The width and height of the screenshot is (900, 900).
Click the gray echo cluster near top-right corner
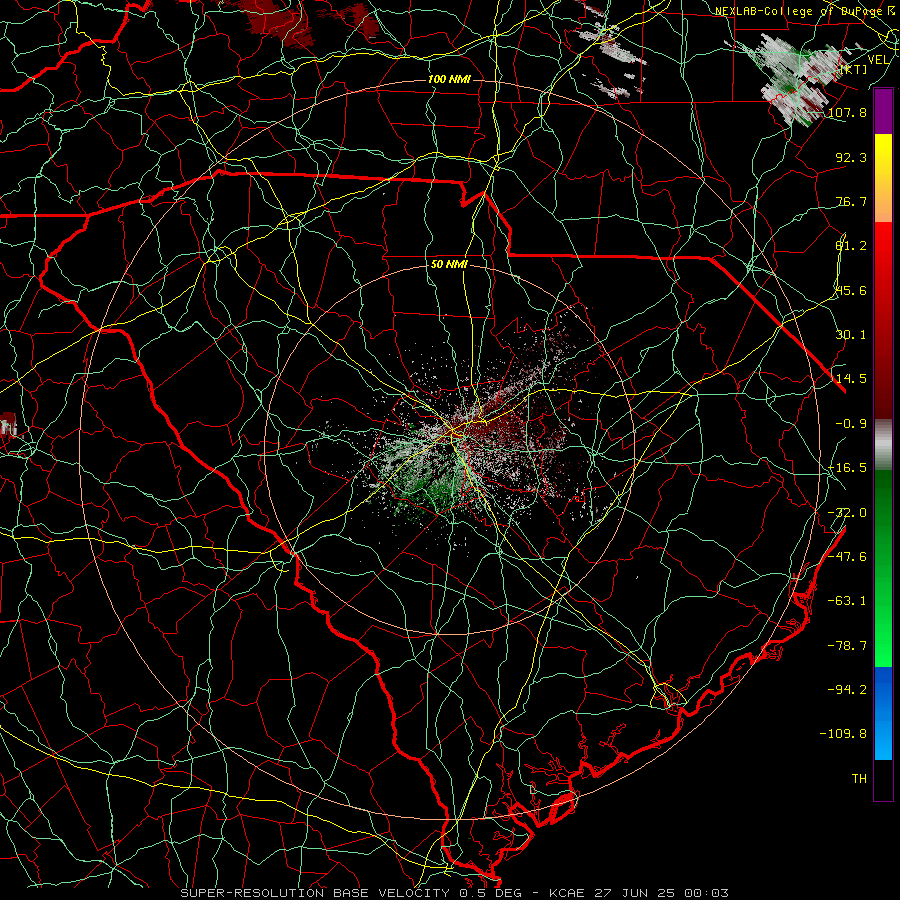coord(799,79)
